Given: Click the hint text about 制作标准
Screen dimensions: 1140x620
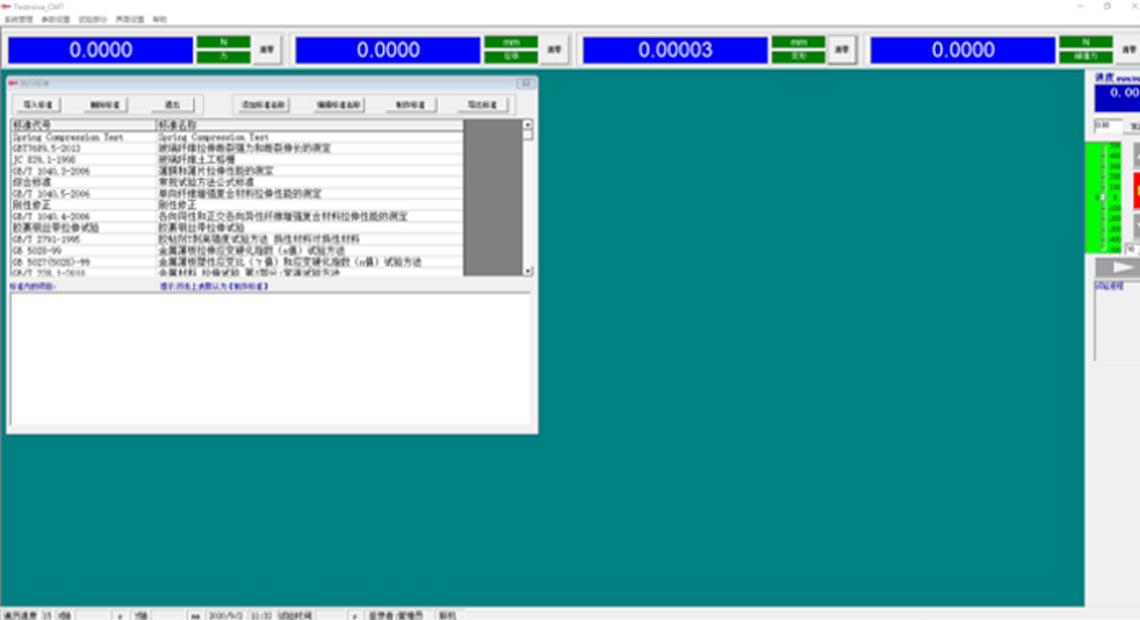Looking at the screenshot, I should tap(214, 286).
